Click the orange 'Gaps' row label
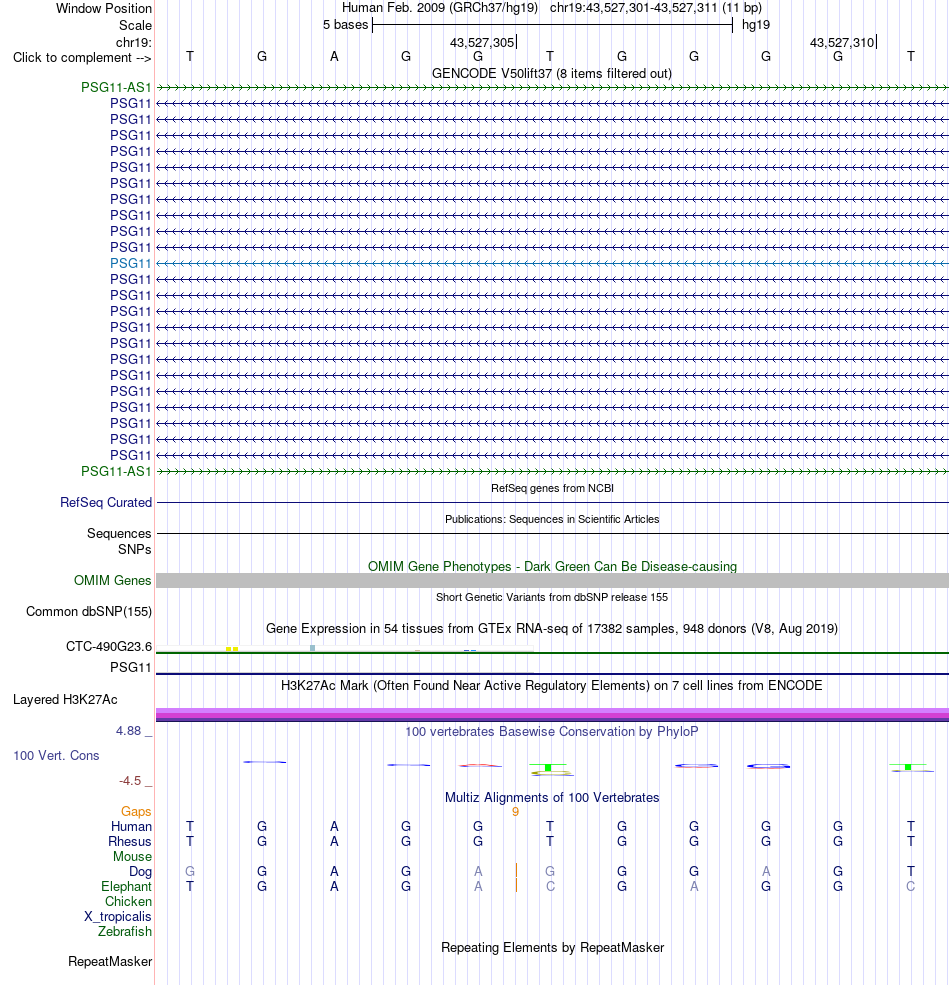The width and height of the screenshot is (950, 985). coord(136,812)
